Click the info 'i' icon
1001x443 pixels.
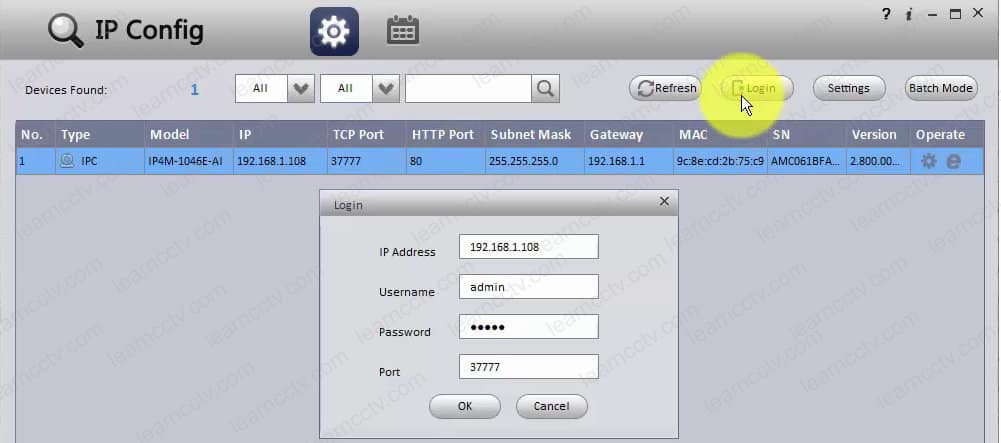click(908, 14)
